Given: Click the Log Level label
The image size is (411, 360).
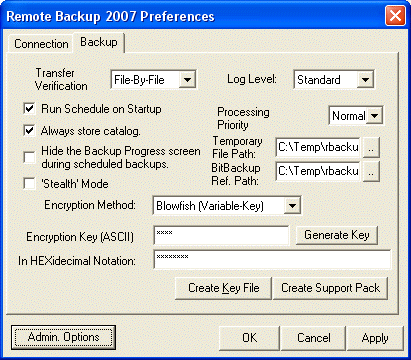Looking at the screenshot, I should (252, 79).
